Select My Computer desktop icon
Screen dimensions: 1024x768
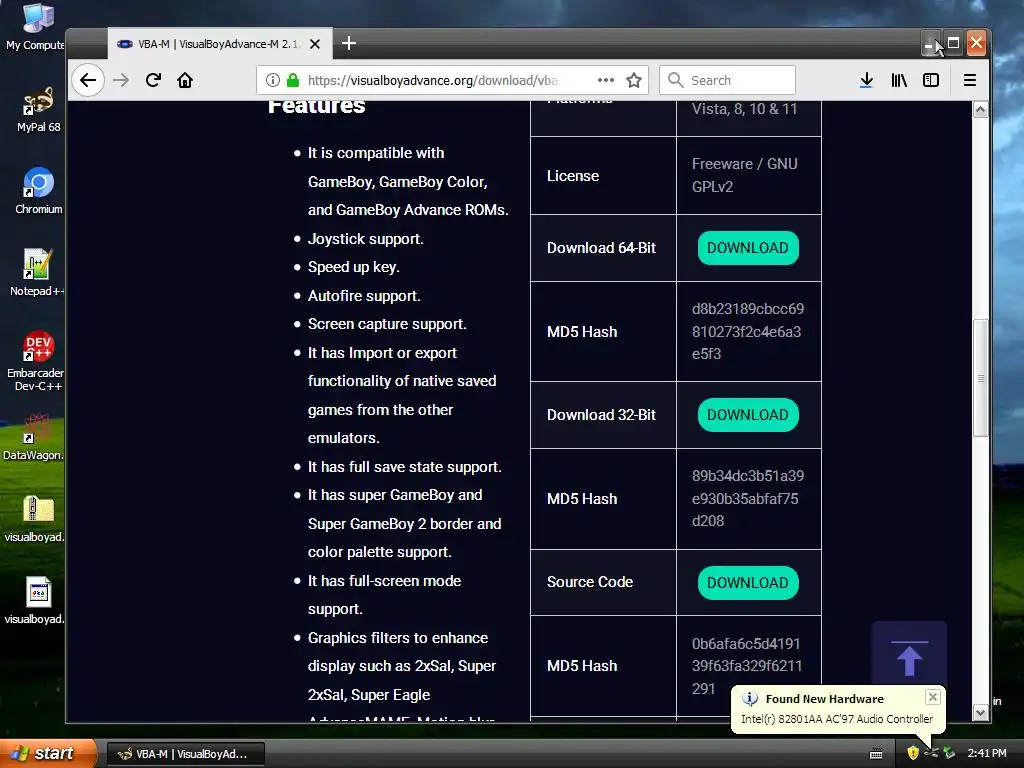[36, 27]
